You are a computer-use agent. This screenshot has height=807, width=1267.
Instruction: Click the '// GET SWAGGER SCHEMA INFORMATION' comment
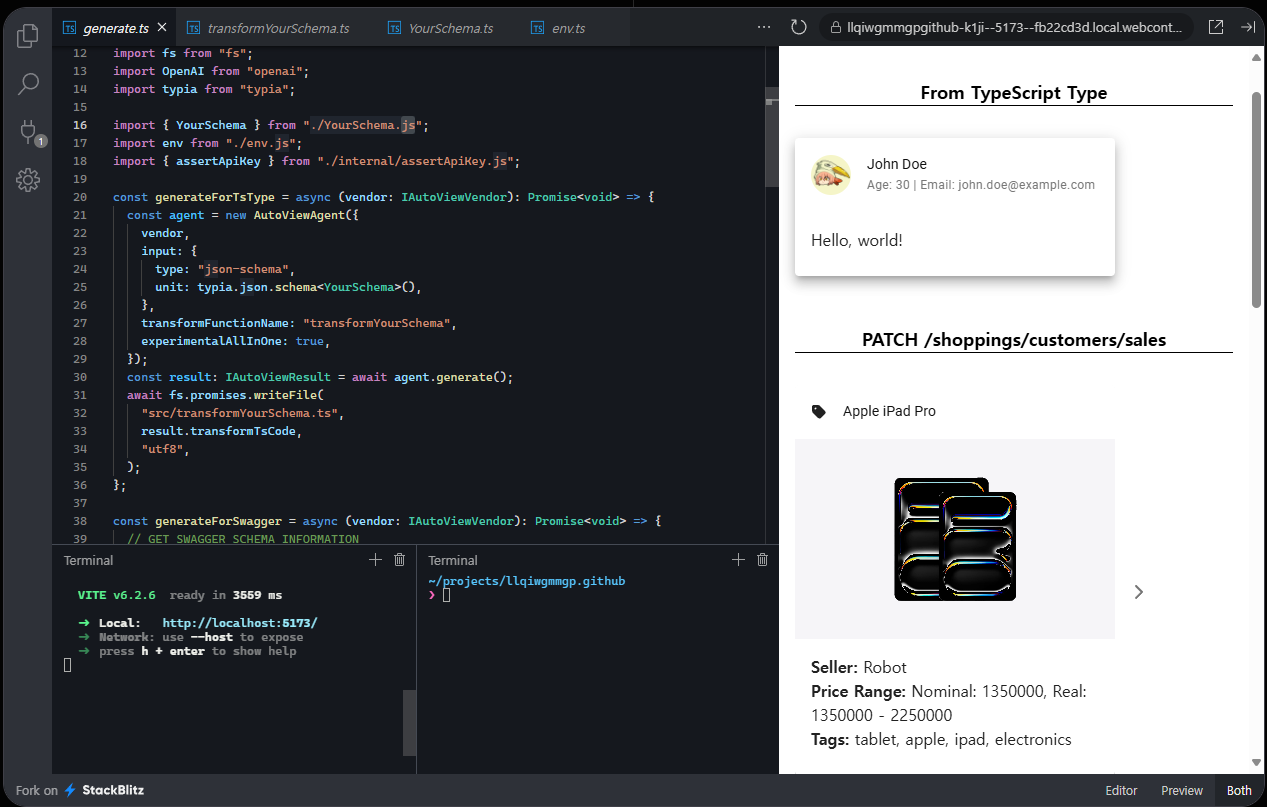(243, 539)
